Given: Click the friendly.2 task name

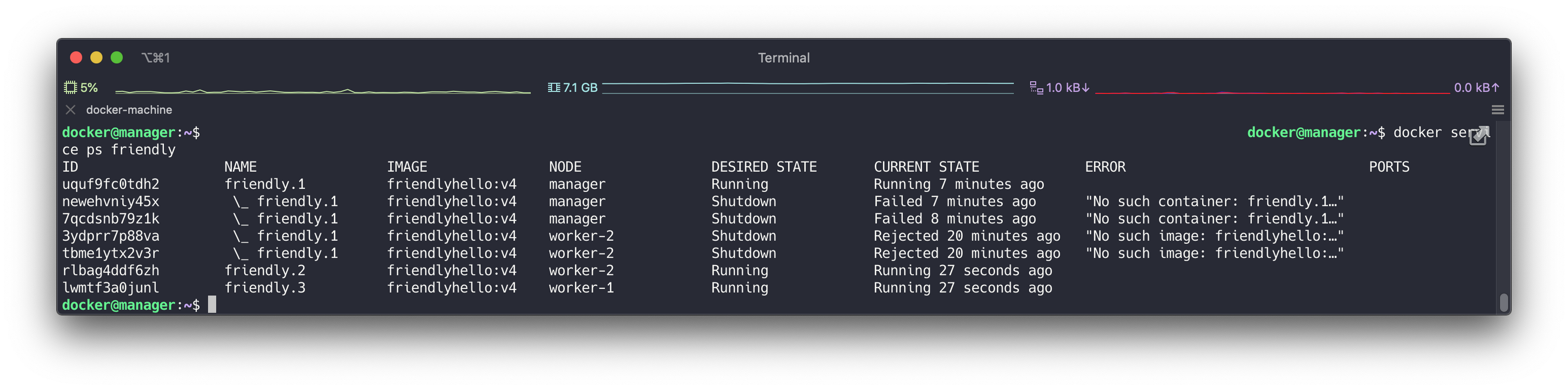Looking at the screenshot, I should click(265, 271).
